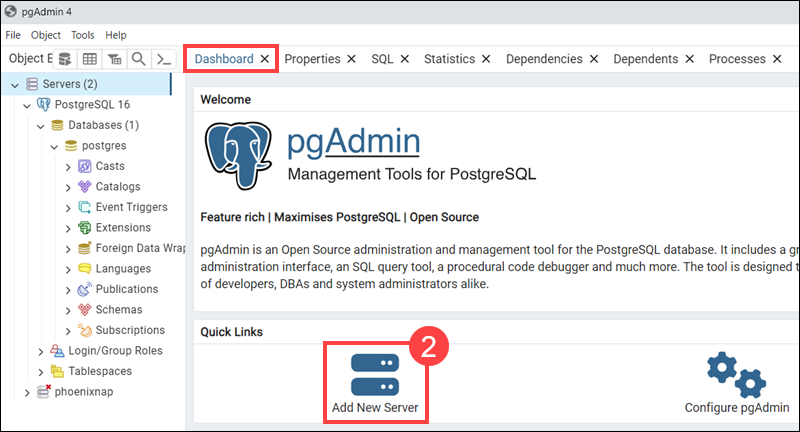Switch to the Properties tab
Viewport: 800px width, 432px height.
312,59
